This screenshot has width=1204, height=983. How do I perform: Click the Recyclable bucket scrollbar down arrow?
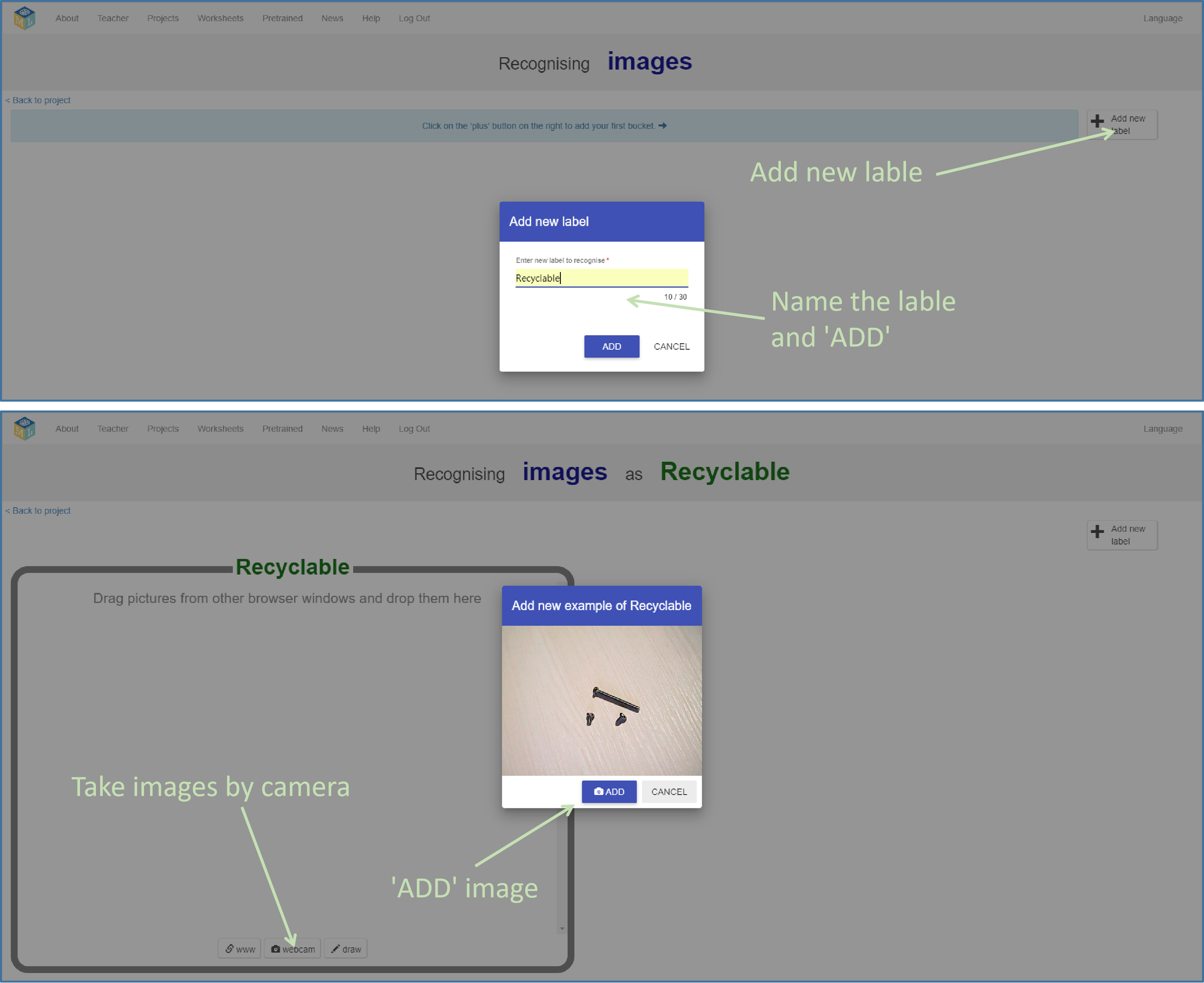561,928
